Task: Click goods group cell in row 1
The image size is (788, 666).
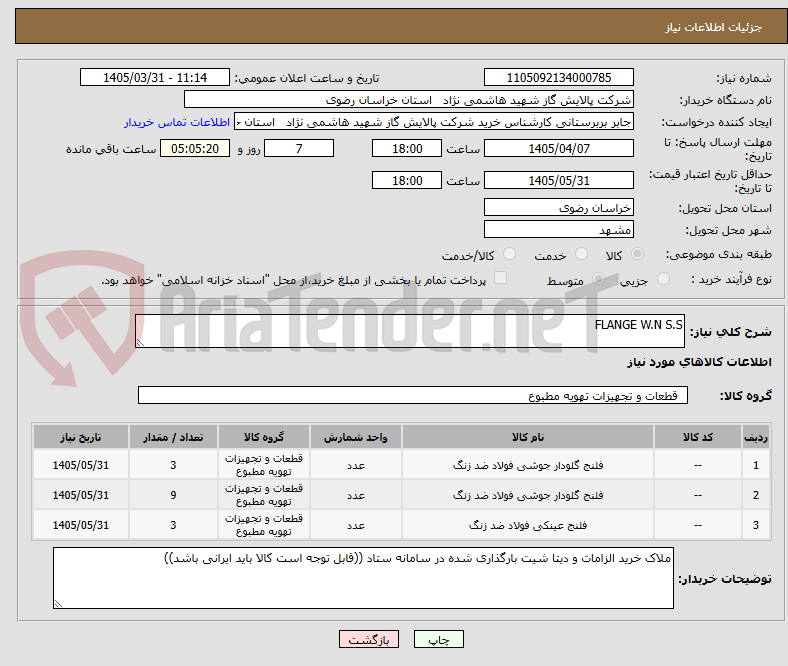Action: 263,465
